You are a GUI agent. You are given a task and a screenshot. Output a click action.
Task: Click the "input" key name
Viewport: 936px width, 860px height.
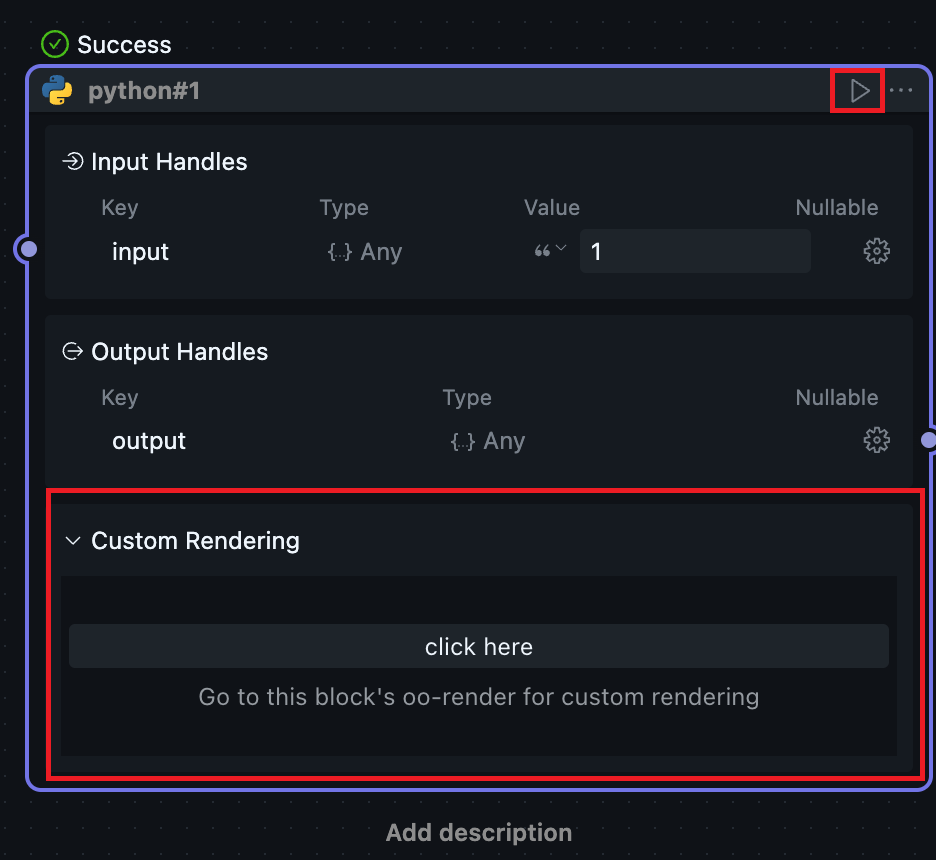pyautogui.click(x=140, y=252)
